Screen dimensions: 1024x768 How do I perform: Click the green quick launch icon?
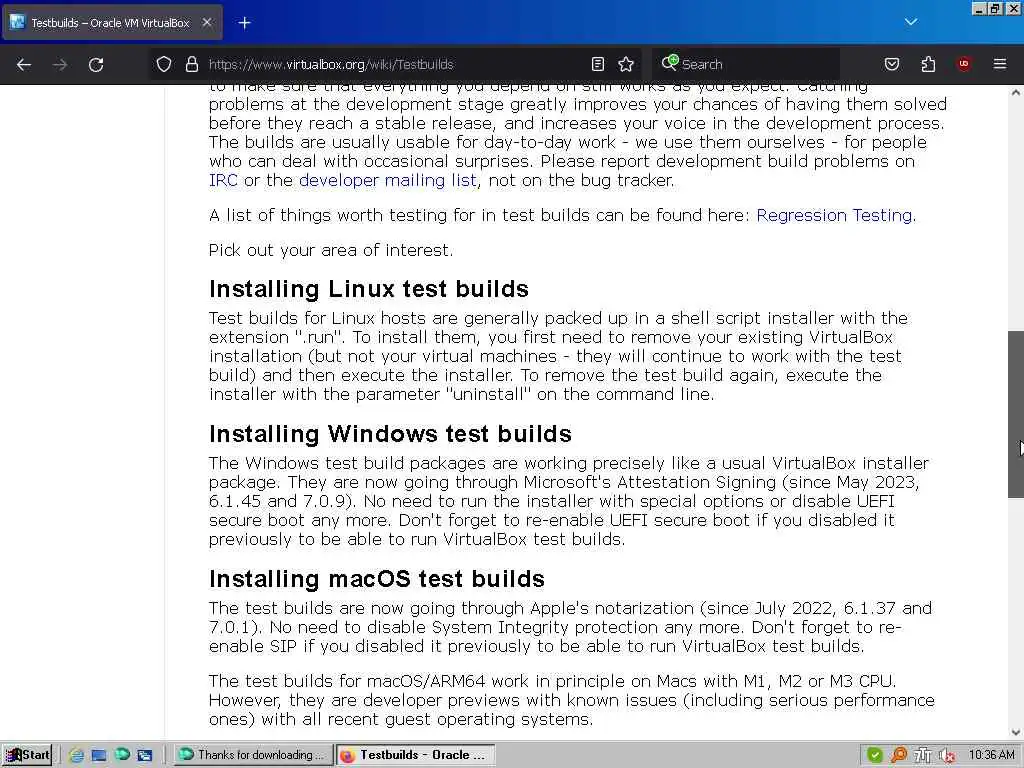[x=122, y=754]
